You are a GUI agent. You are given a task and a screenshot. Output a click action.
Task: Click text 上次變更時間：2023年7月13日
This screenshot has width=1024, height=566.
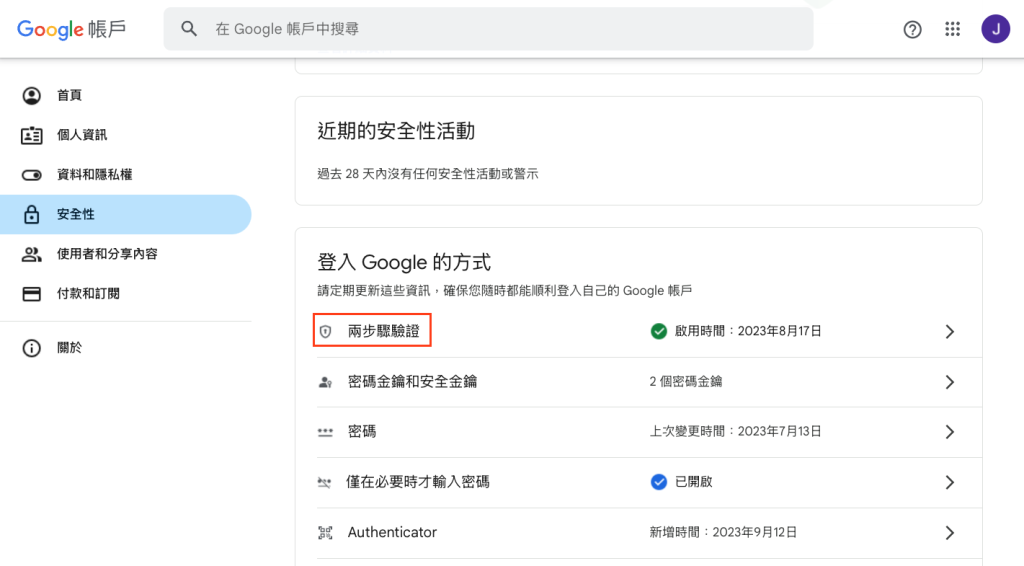[735, 432]
